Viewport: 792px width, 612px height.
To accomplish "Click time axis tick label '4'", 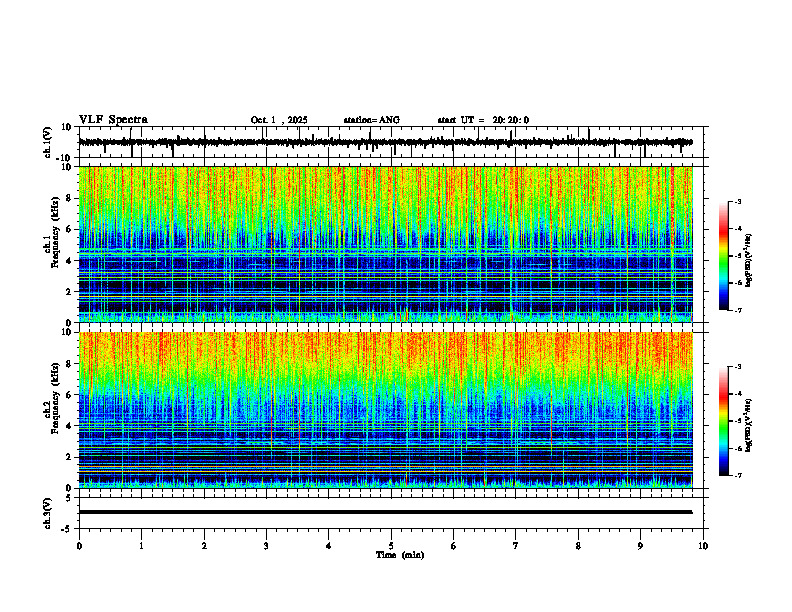I will click(329, 546).
